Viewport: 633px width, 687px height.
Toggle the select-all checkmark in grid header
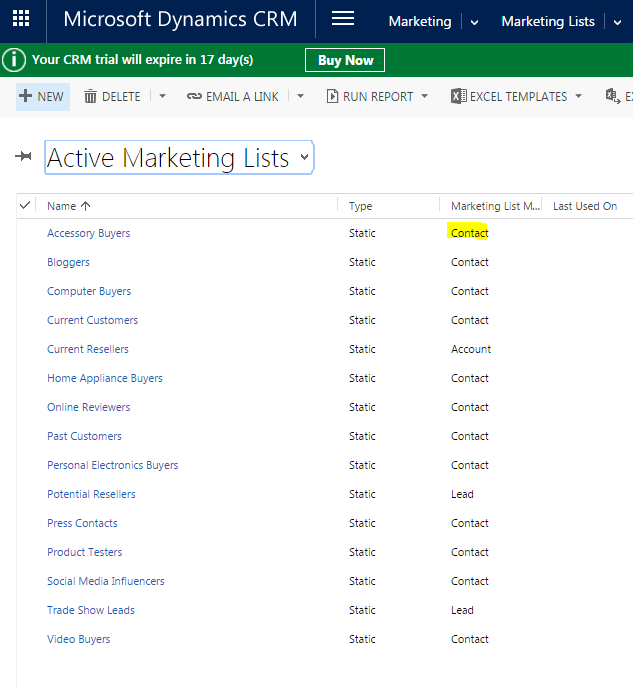click(x=25, y=206)
